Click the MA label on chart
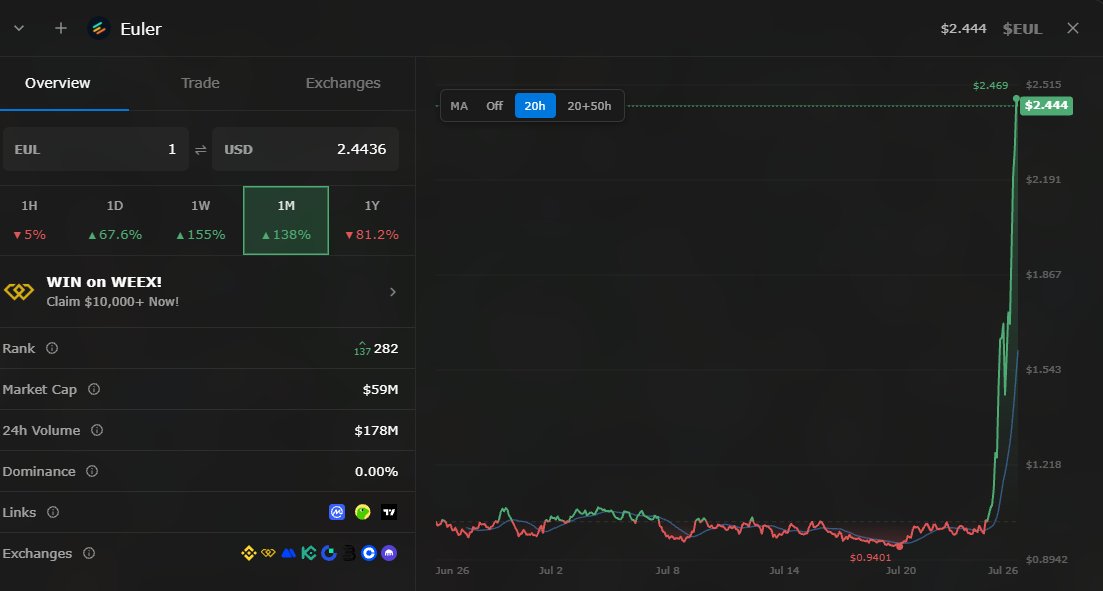The height and width of the screenshot is (591, 1103). click(x=459, y=106)
